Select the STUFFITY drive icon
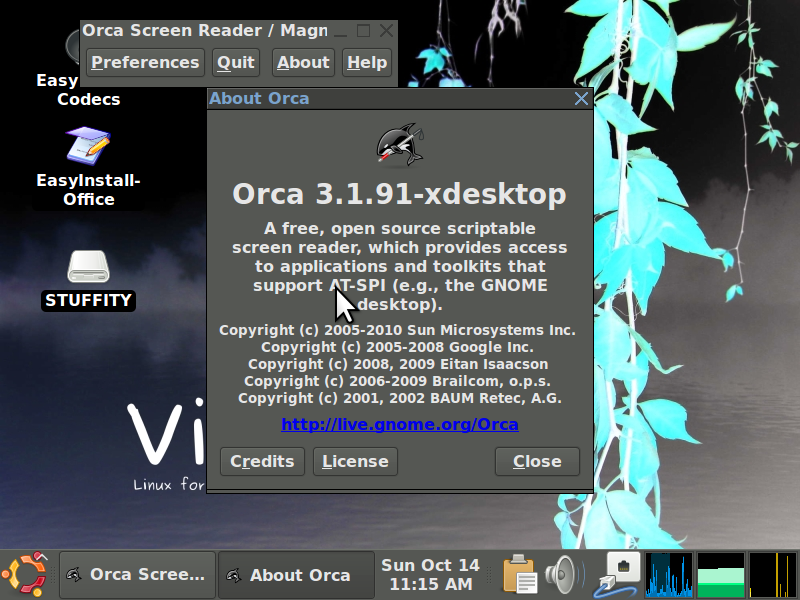Image resolution: width=800 pixels, height=600 pixels. [88, 280]
